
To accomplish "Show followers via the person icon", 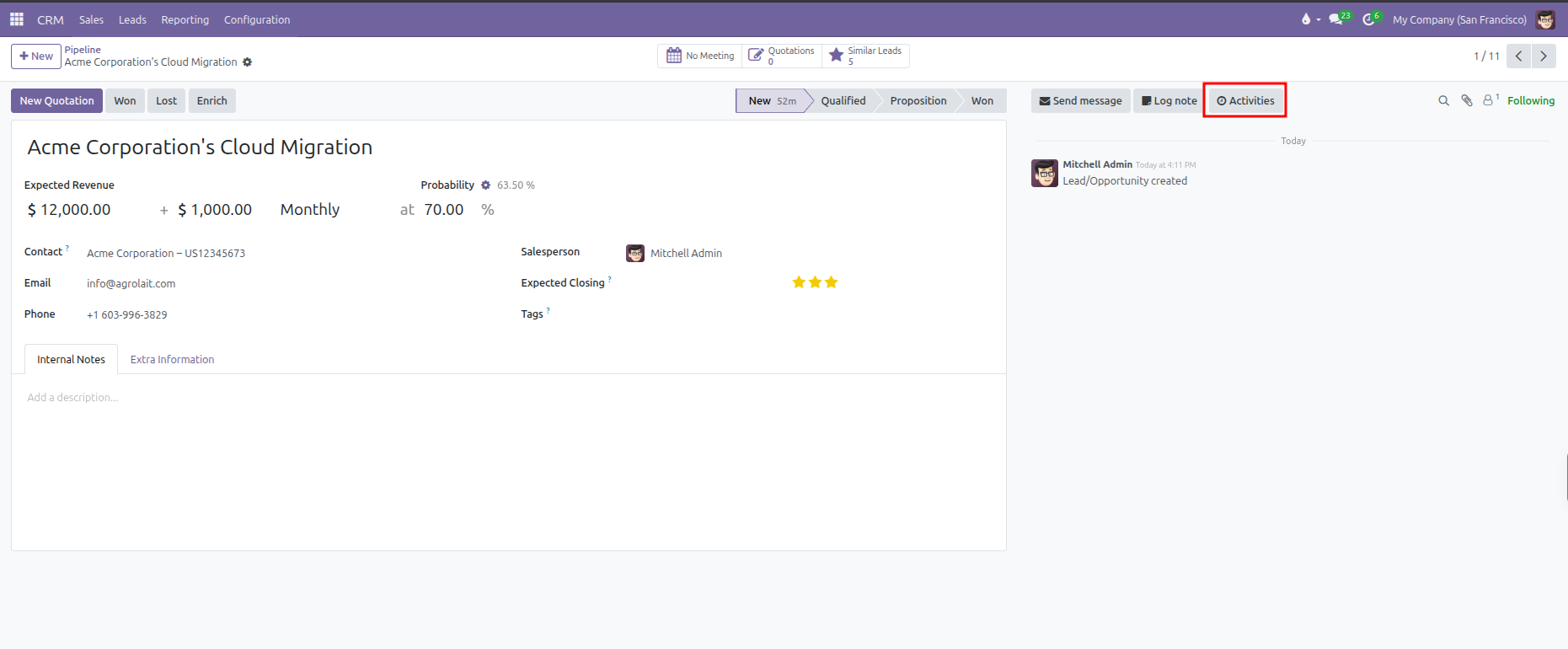I will 1490,100.
